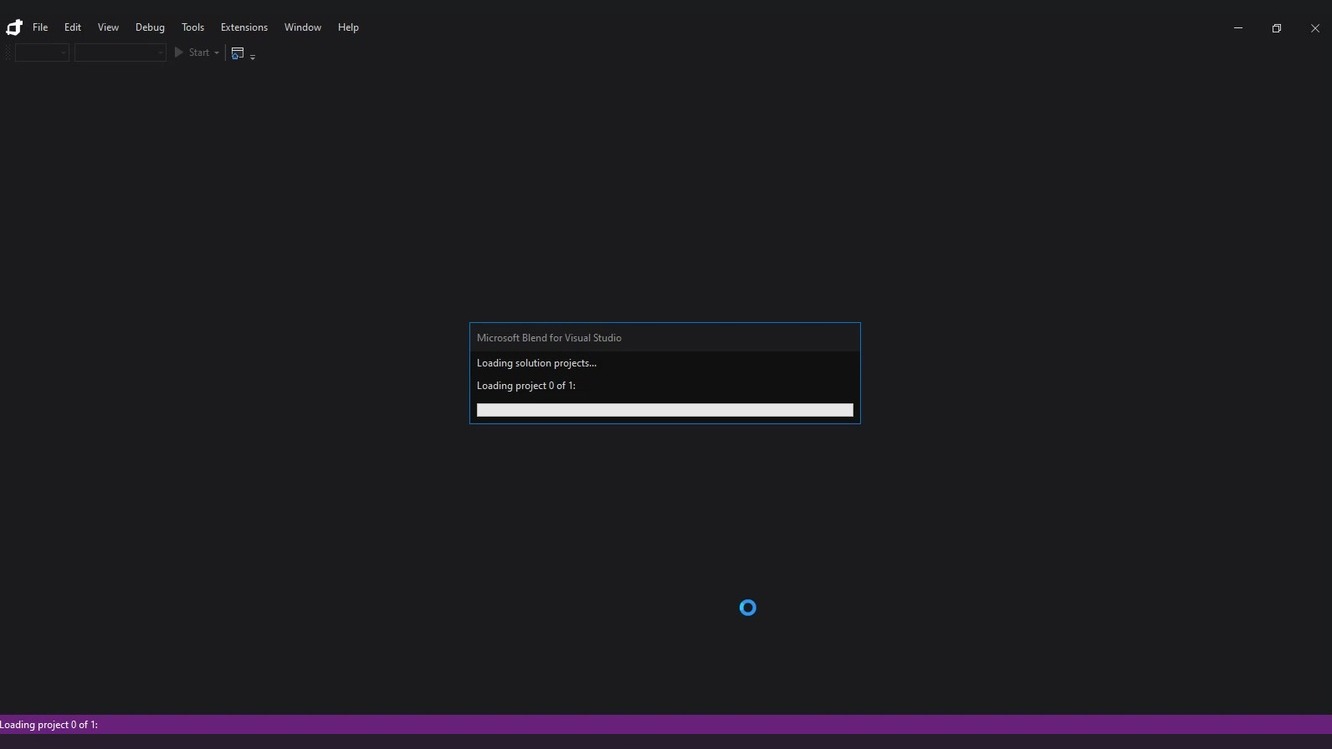The image size is (1332, 749).
Task: Open the Extensions menu
Action: [244, 27]
